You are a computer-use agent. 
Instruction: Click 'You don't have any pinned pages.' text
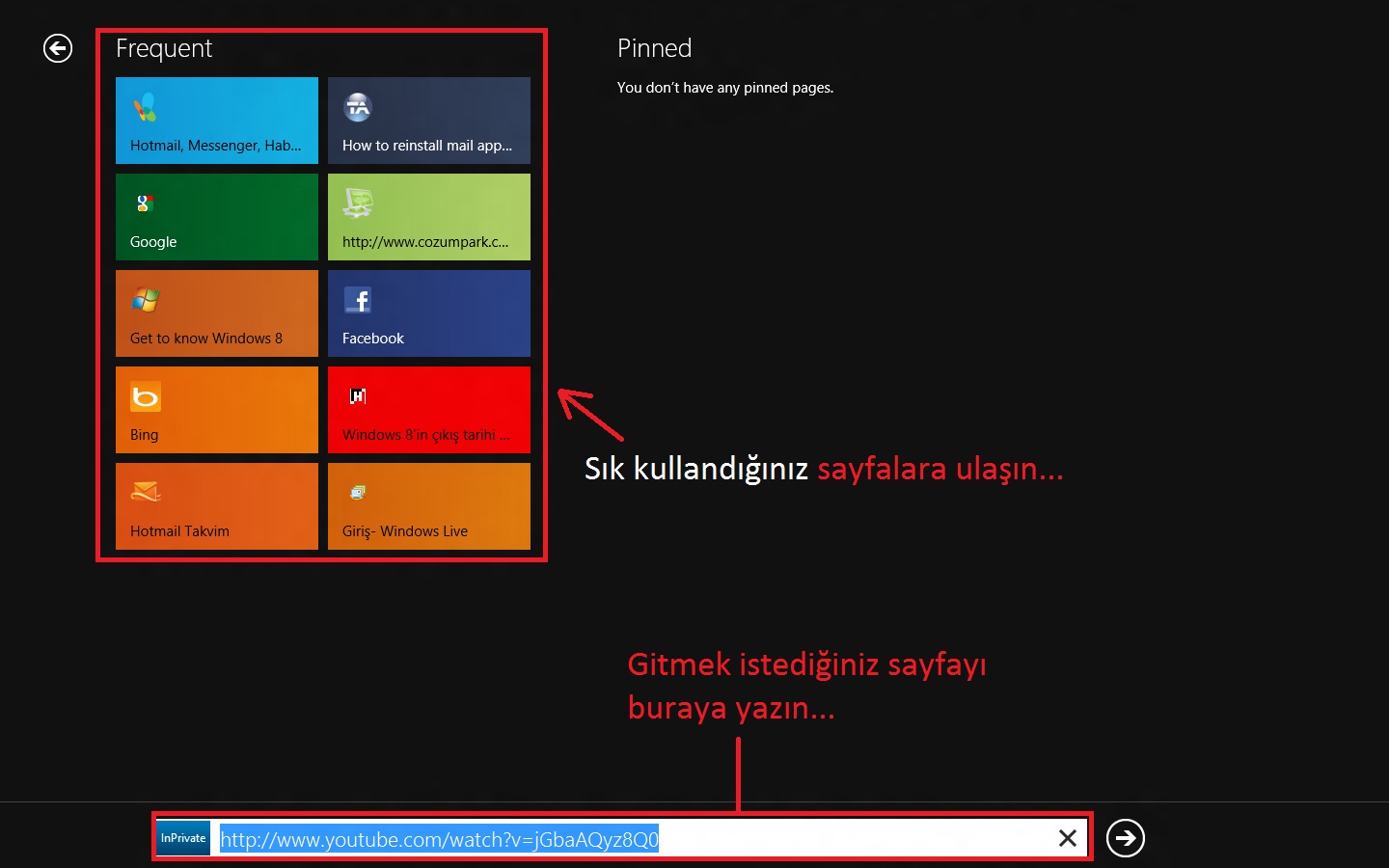point(725,88)
